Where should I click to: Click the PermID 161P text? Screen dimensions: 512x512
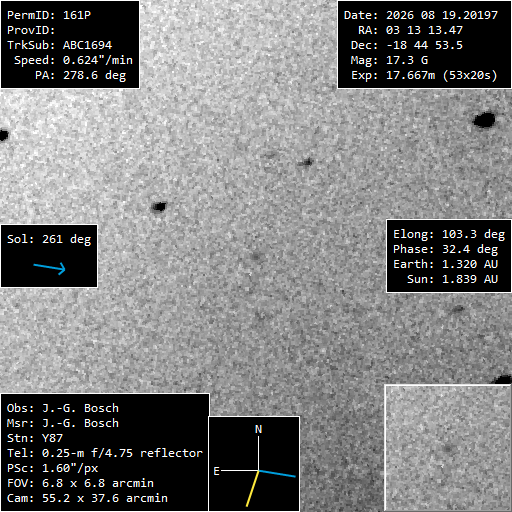[49, 15]
